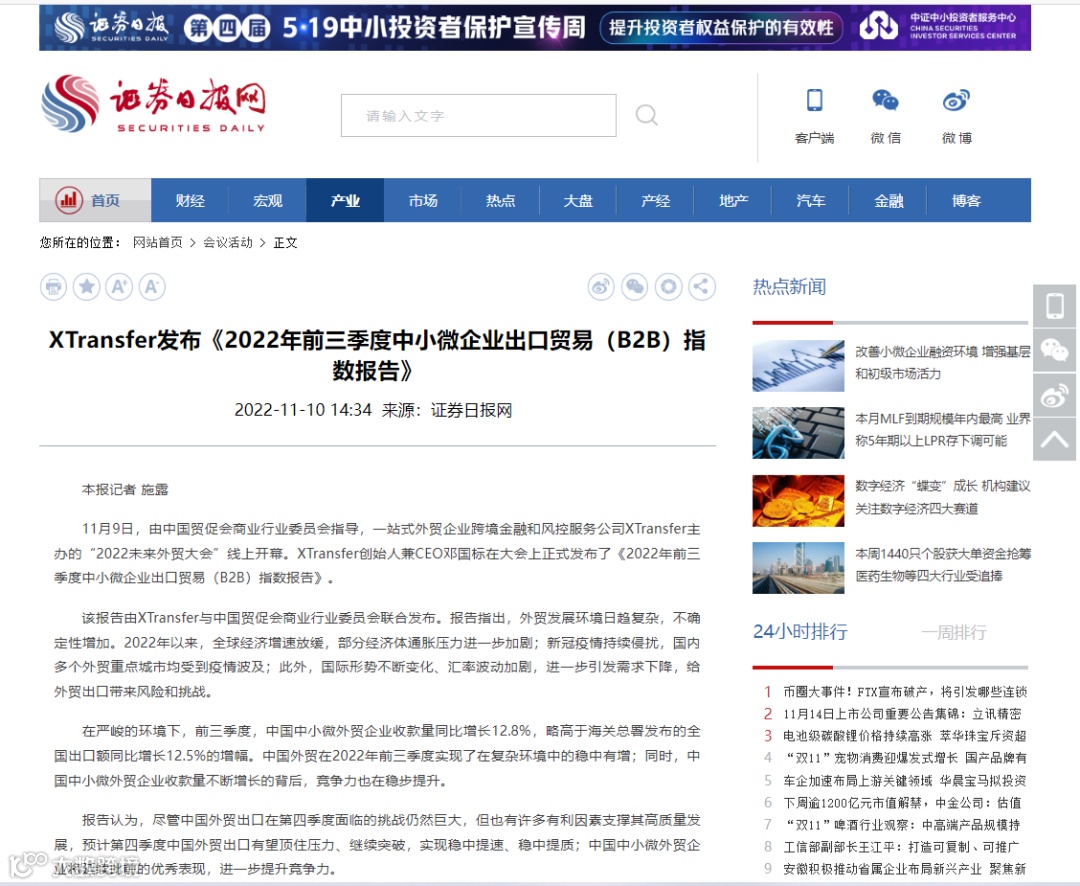Click the floating sidebar phone icon
1080x886 pixels.
click(1055, 306)
